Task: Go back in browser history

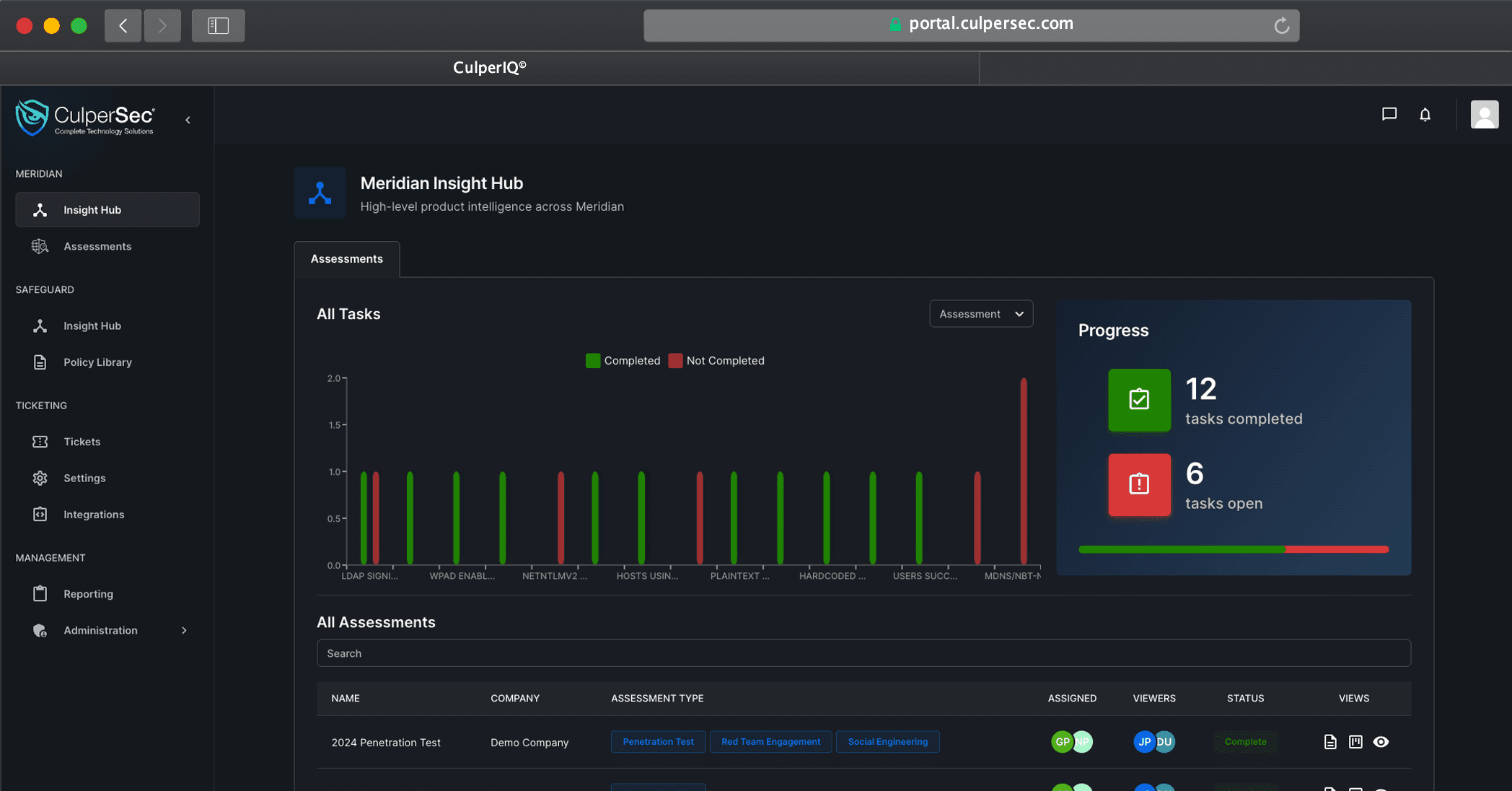Action: (x=123, y=26)
